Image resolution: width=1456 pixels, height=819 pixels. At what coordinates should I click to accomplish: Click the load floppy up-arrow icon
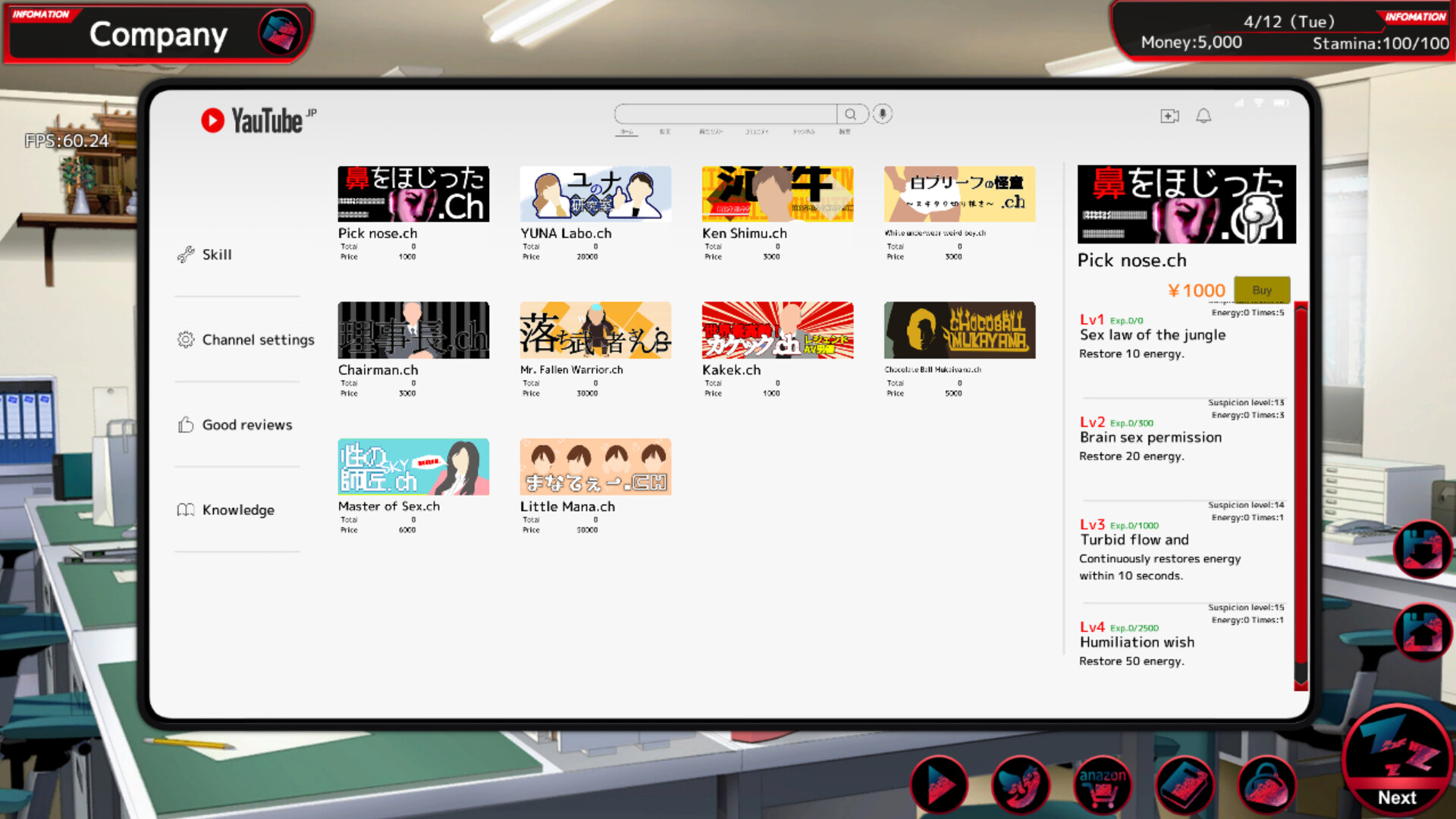[x=1422, y=632]
